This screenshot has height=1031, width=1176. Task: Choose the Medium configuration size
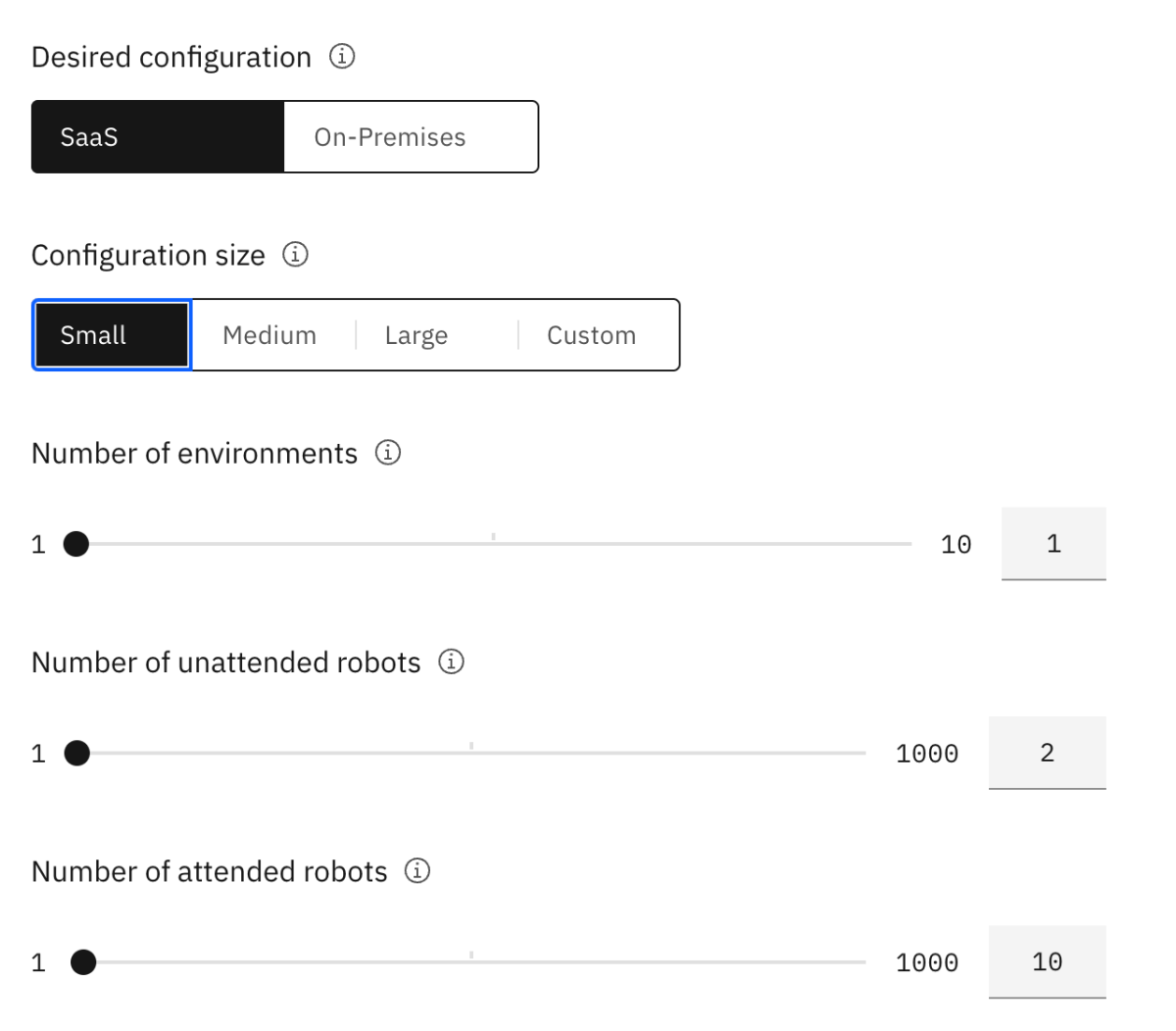pos(269,334)
